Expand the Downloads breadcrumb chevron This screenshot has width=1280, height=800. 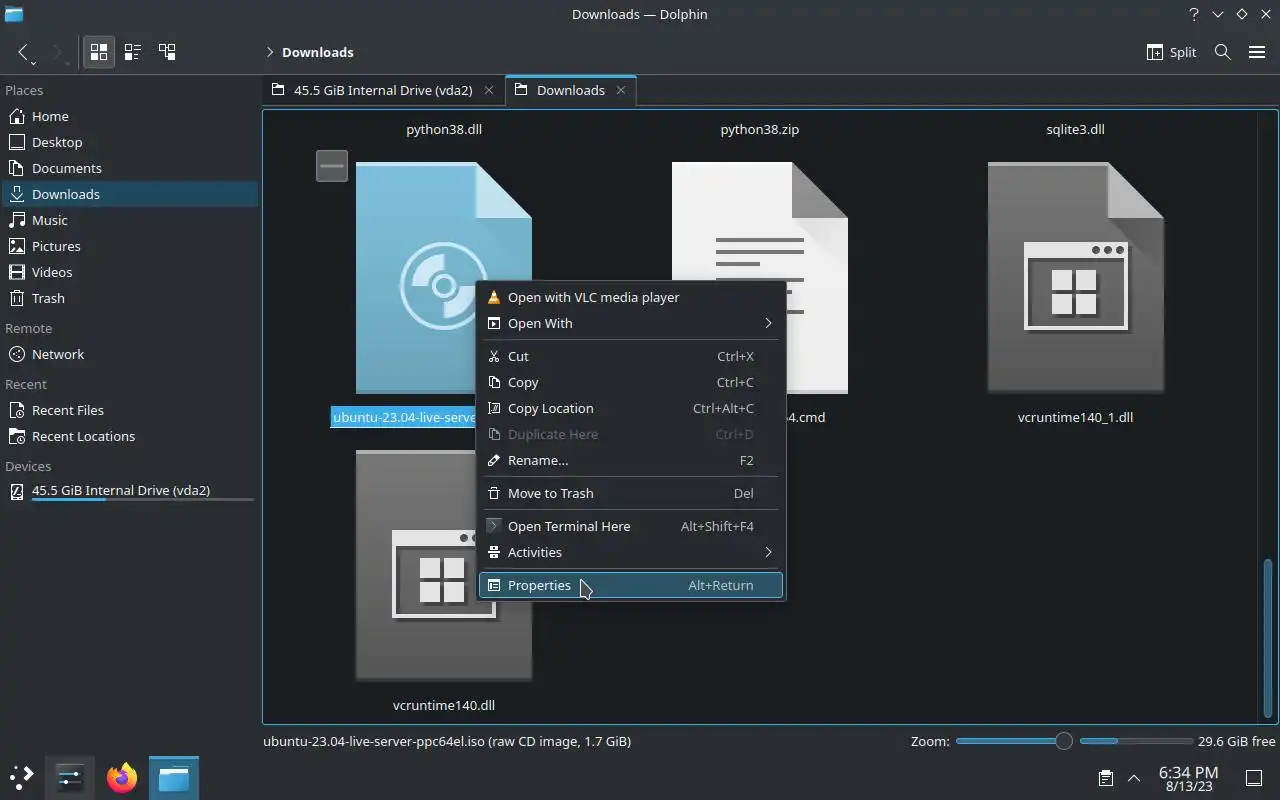click(270, 52)
